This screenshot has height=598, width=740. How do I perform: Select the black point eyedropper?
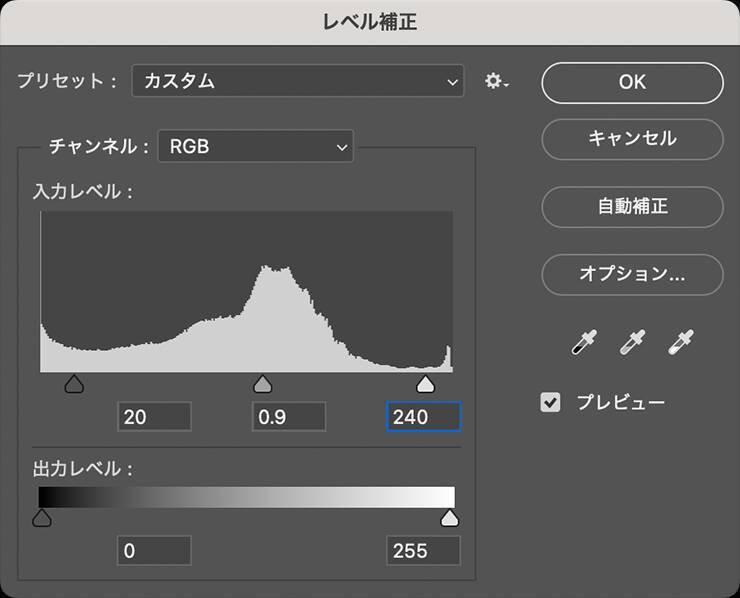point(581,343)
